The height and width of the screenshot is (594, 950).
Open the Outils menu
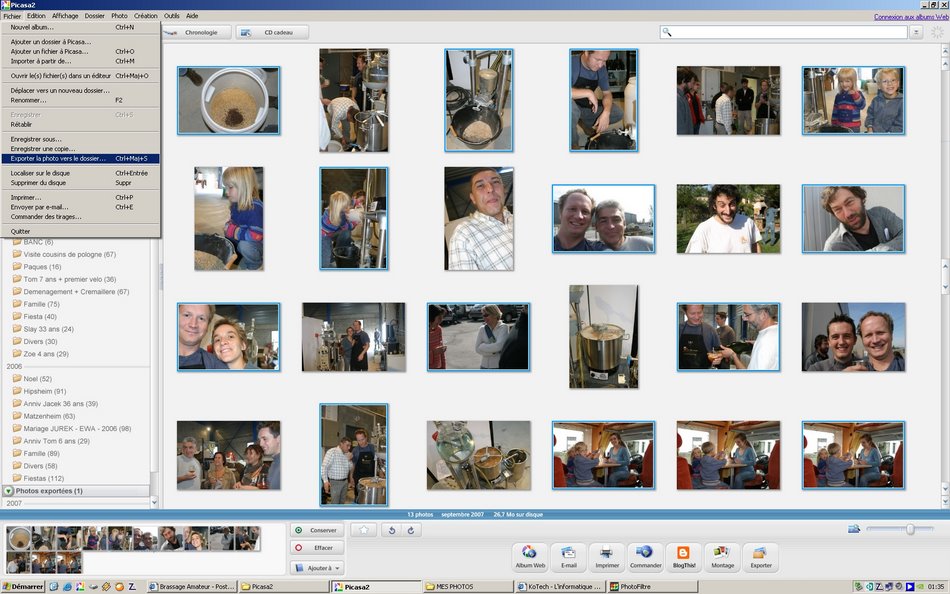(x=171, y=16)
